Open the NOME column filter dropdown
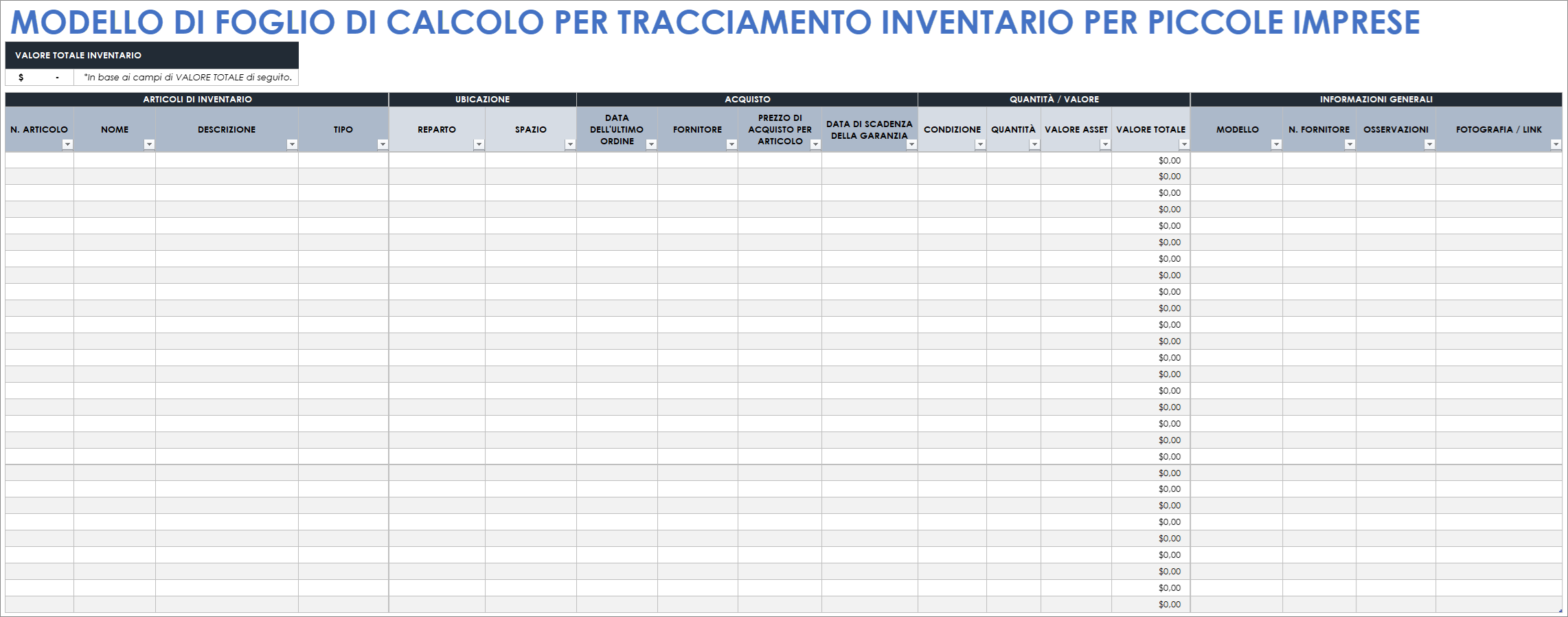This screenshot has width=1568, height=617. (149, 144)
